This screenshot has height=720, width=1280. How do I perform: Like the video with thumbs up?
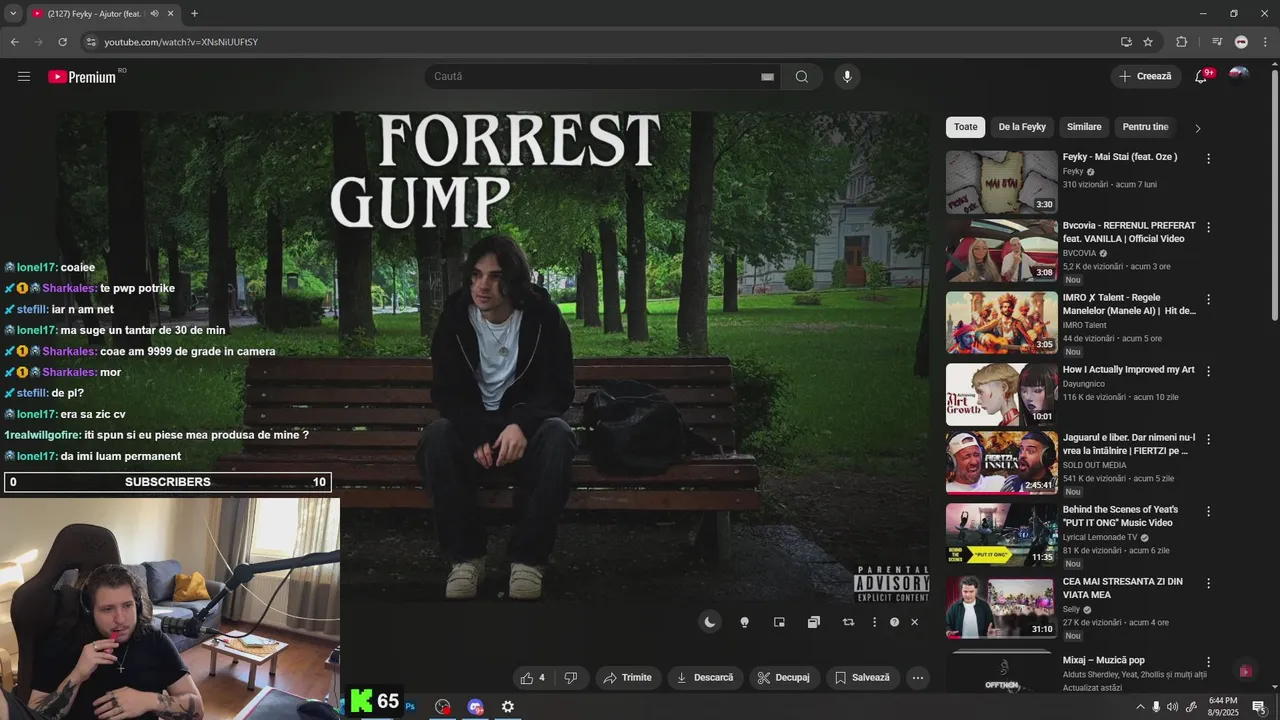[x=533, y=678]
